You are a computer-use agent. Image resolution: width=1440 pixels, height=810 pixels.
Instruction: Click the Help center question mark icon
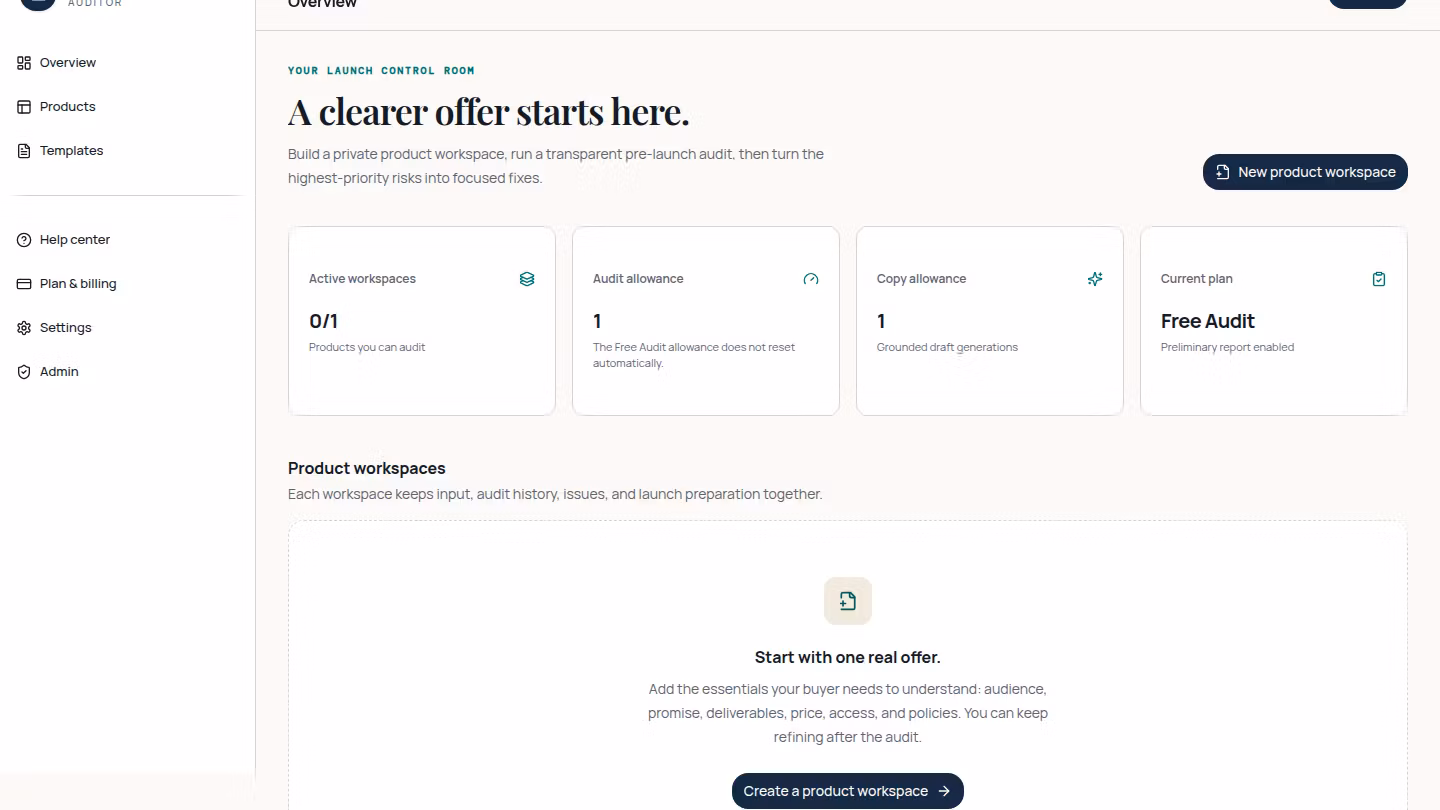pyautogui.click(x=24, y=240)
